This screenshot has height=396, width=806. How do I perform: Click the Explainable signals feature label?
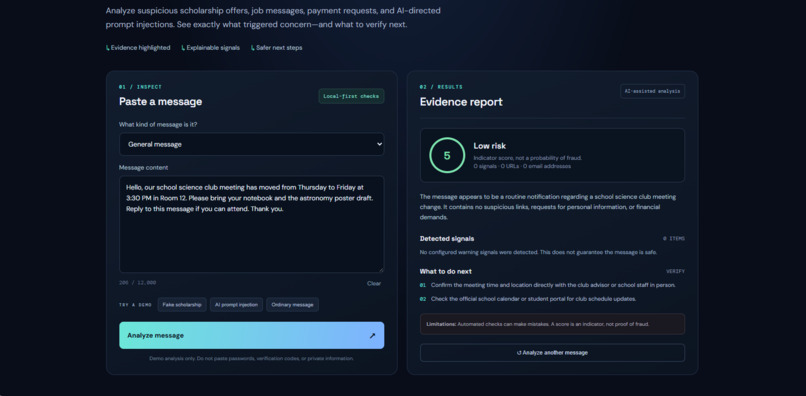[x=211, y=48]
